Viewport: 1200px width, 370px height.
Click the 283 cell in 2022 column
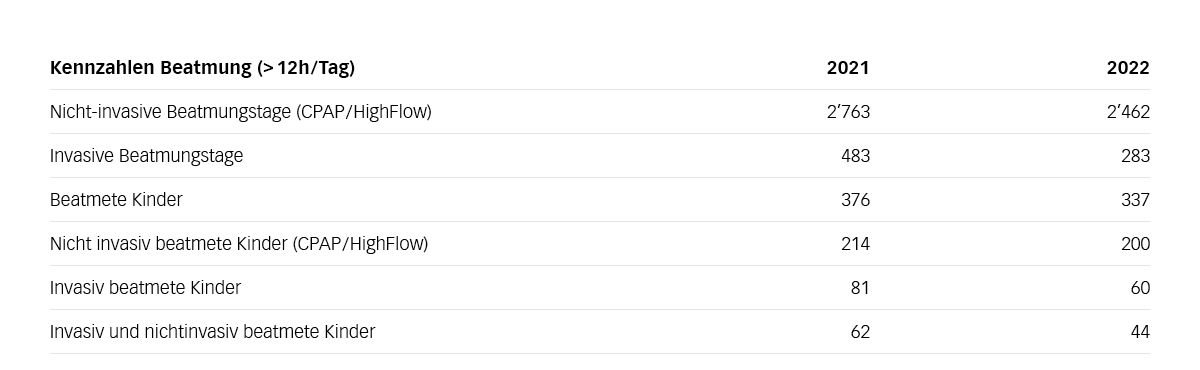click(x=1135, y=156)
